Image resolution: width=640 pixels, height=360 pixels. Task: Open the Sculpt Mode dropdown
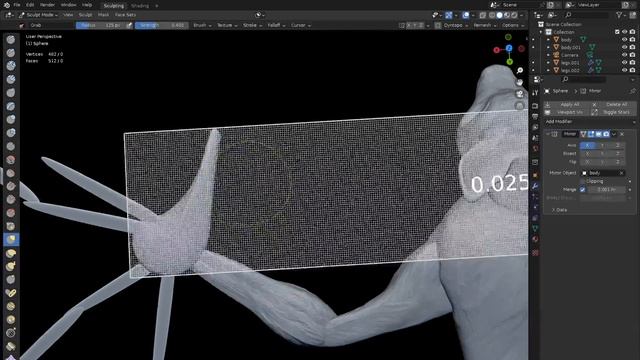[38, 15]
